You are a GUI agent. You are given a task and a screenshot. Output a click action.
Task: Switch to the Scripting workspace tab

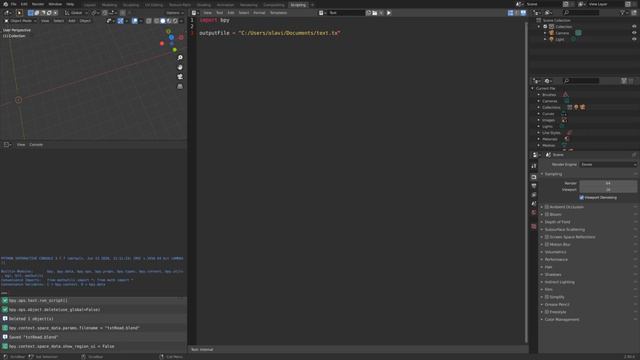[298, 5]
